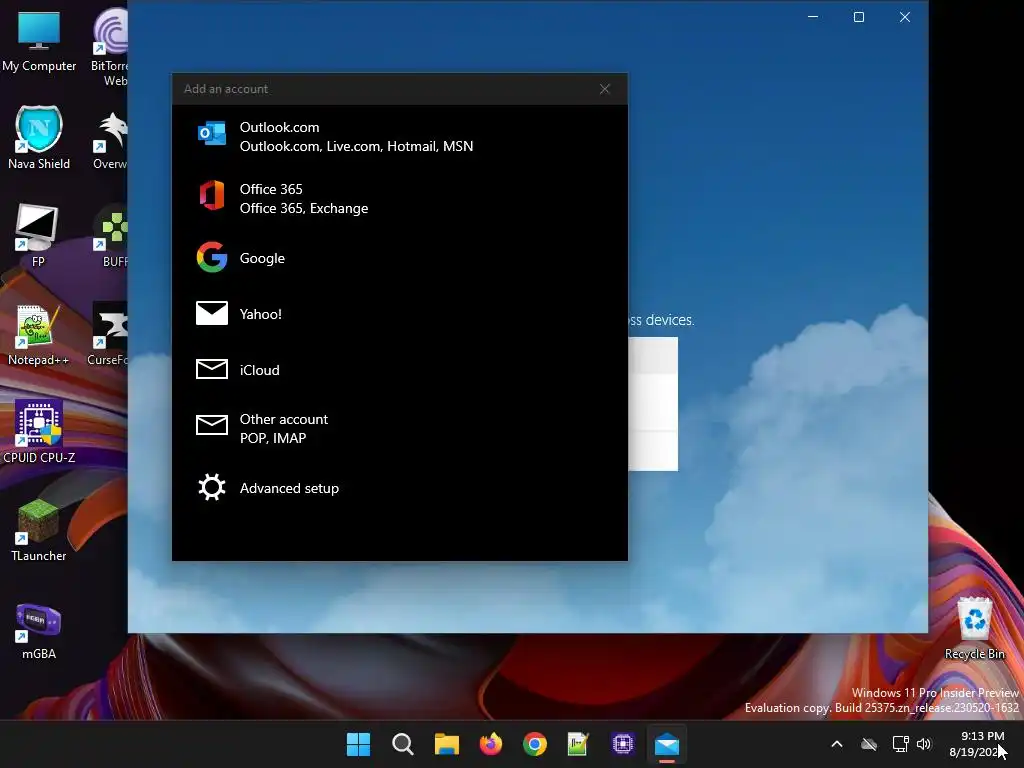Expand the hidden system tray icons
Screen dimensions: 1024x768
pyautogui.click(x=837, y=744)
